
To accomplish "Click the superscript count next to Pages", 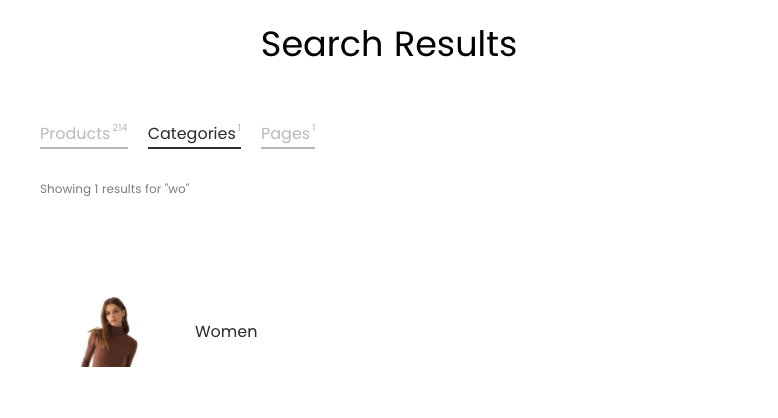I will pyautogui.click(x=314, y=128).
